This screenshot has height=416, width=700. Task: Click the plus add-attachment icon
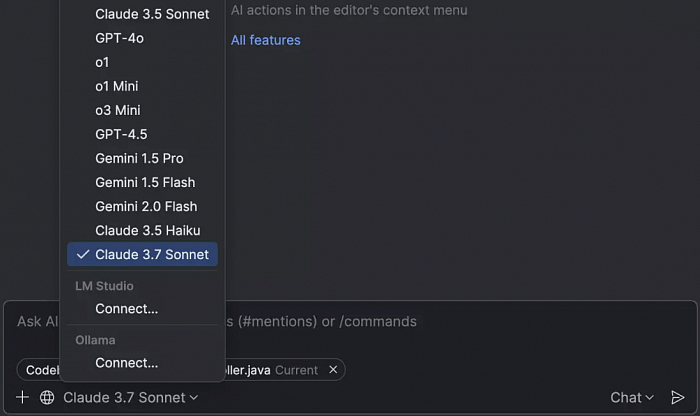(x=22, y=397)
